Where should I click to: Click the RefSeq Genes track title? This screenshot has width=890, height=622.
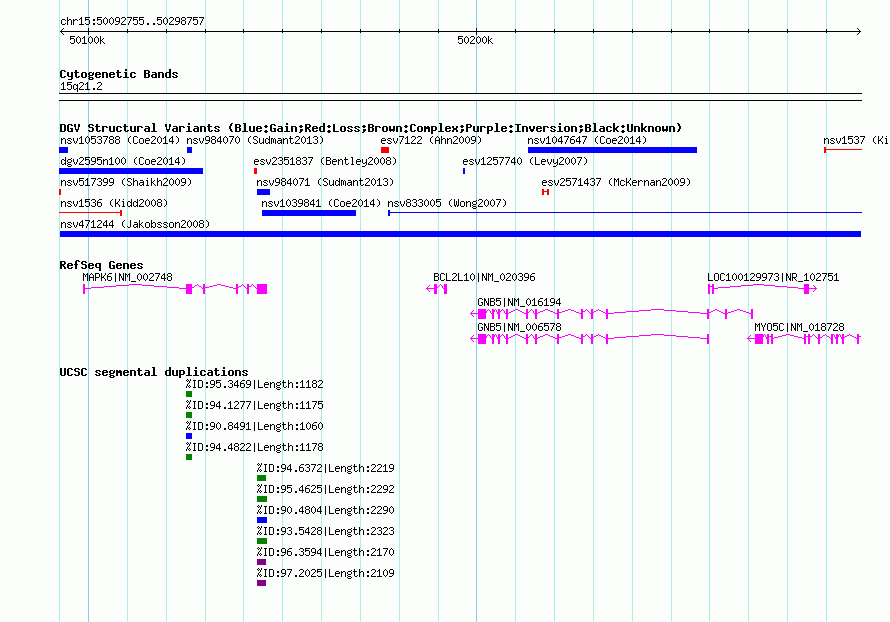(x=101, y=265)
